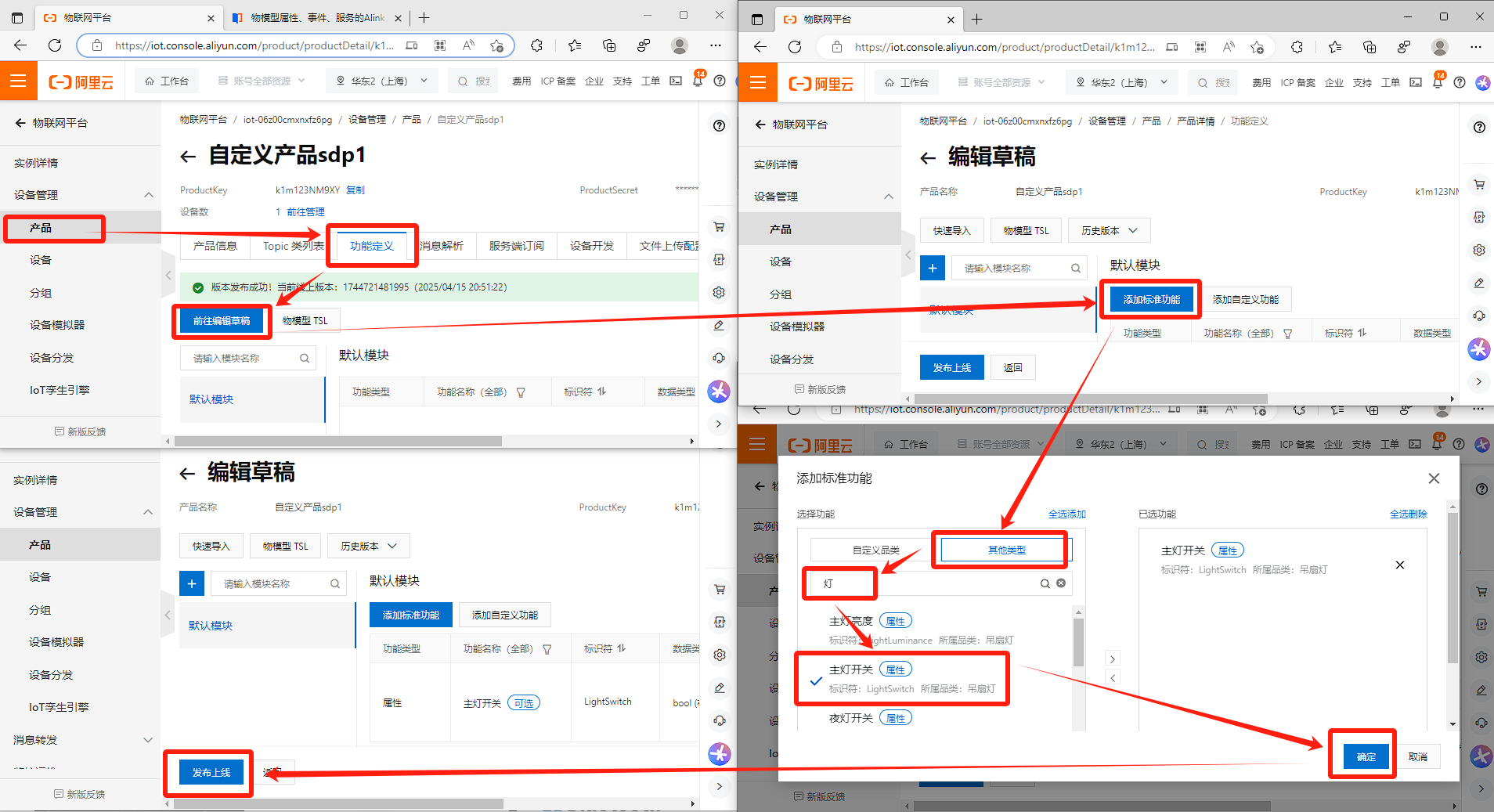
Task: Select 主灯亮度 item in dialog function list
Action: point(936,630)
